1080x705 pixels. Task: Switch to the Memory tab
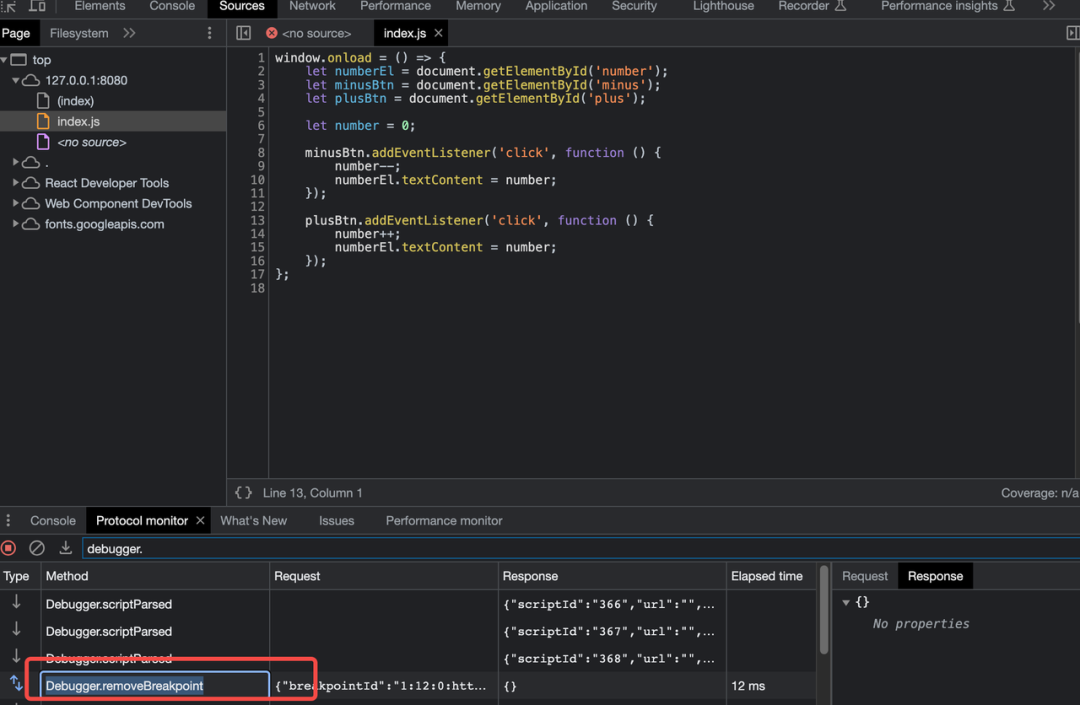coord(478,6)
